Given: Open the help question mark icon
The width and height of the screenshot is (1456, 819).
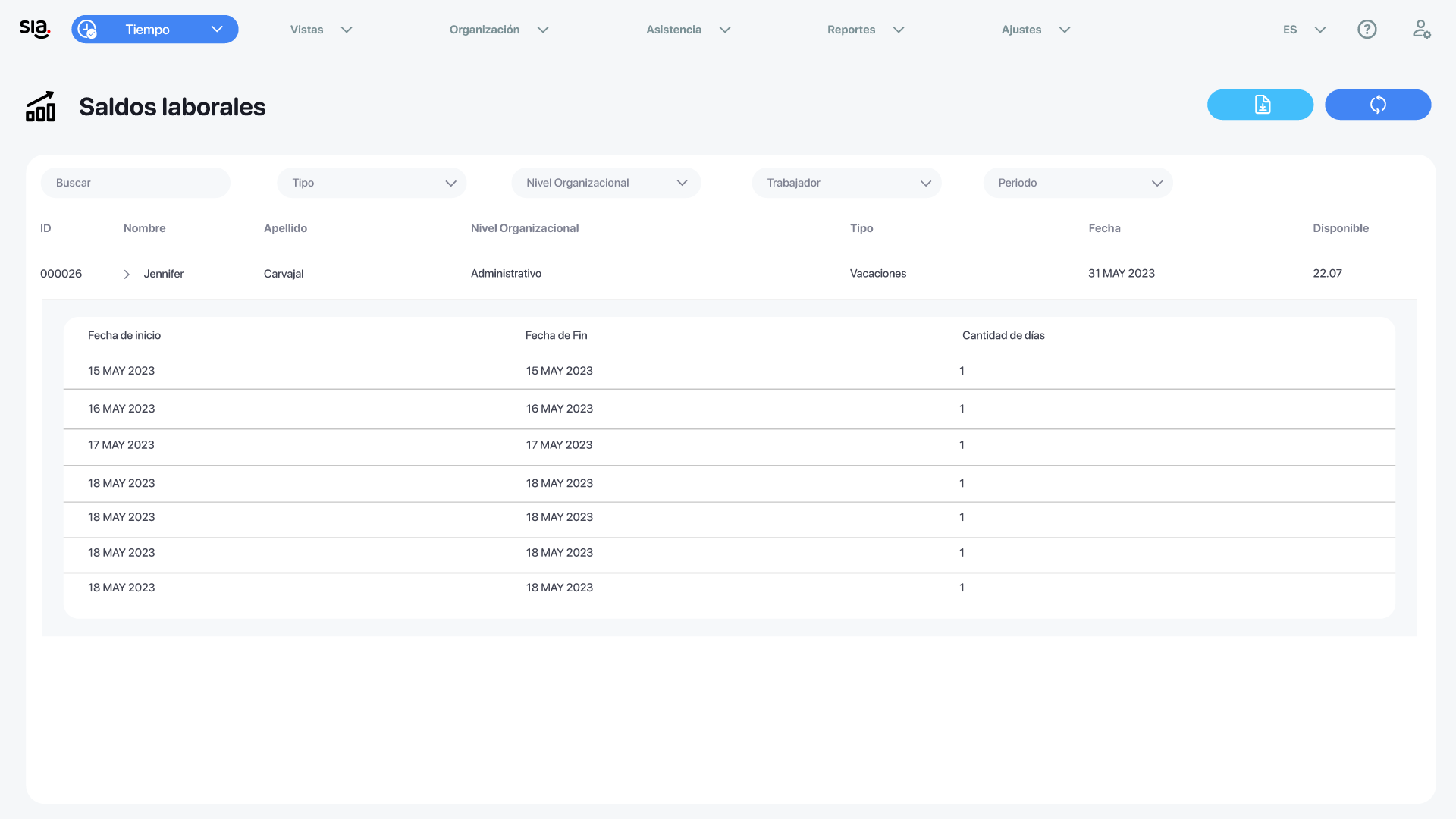Looking at the screenshot, I should click(x=1367, y=30).
